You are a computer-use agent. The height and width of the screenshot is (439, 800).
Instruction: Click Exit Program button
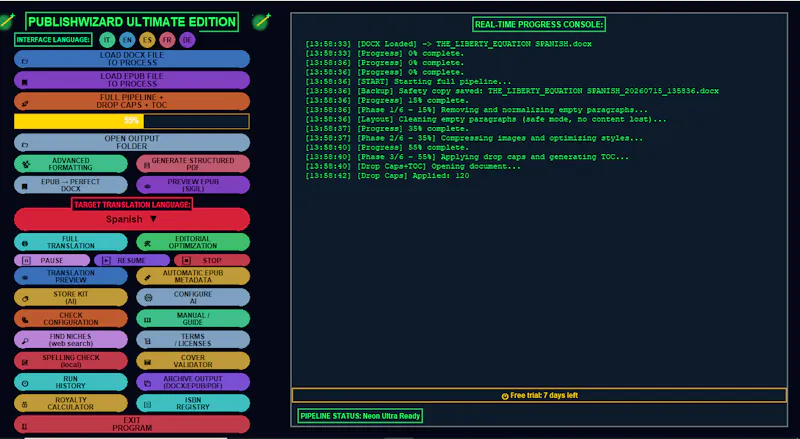tap(132, 424)
